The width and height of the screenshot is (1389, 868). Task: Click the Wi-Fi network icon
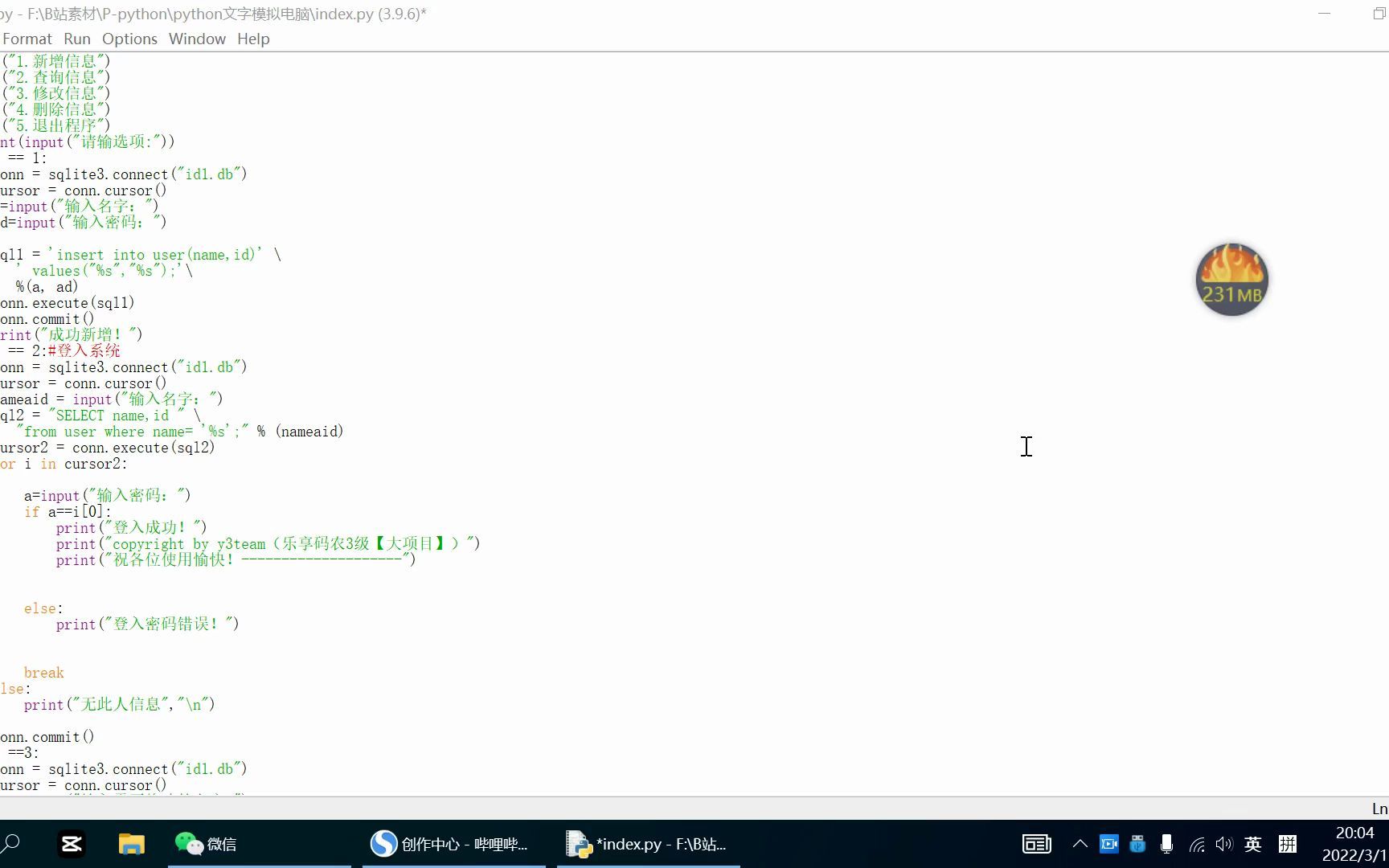point(1196,844)
